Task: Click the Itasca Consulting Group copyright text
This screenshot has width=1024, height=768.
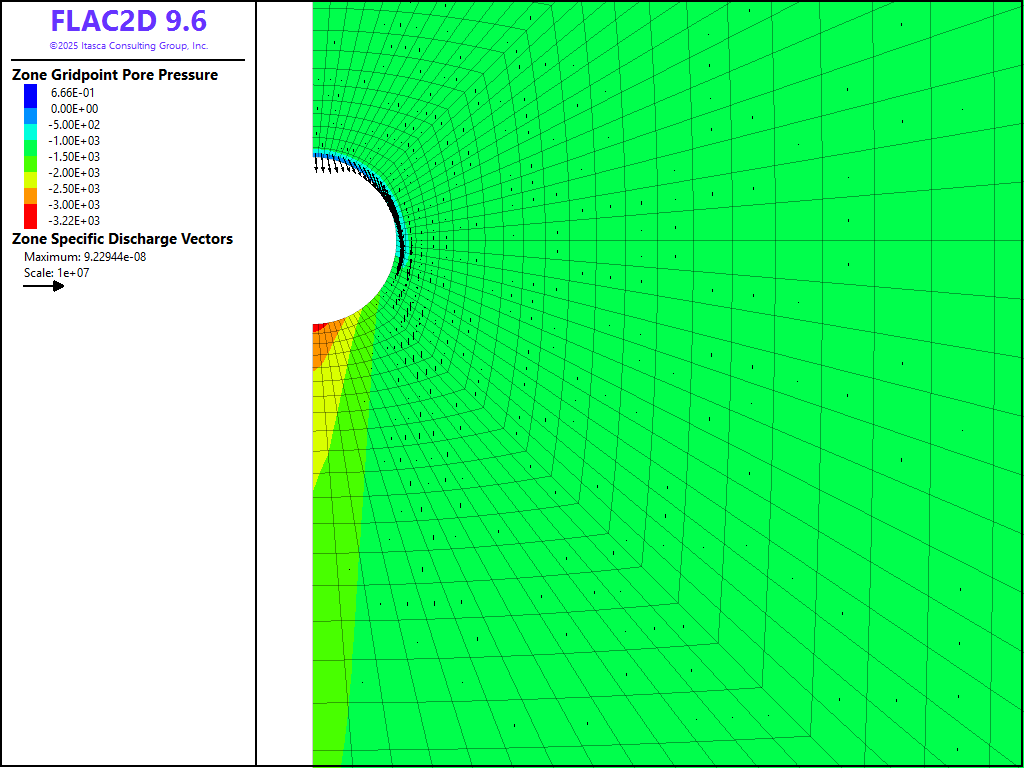Action: coord(128,46)
